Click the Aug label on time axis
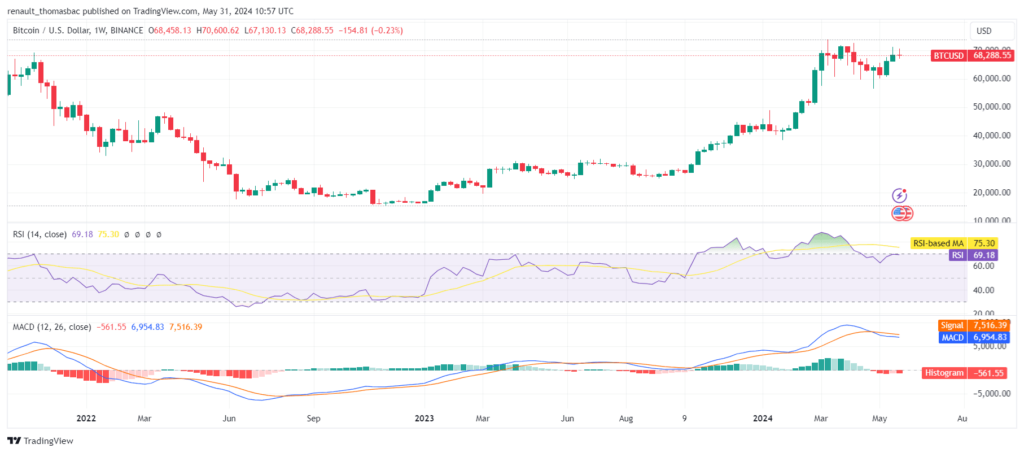The height and width of the screenshot is (453, 1024). [626, 416]
